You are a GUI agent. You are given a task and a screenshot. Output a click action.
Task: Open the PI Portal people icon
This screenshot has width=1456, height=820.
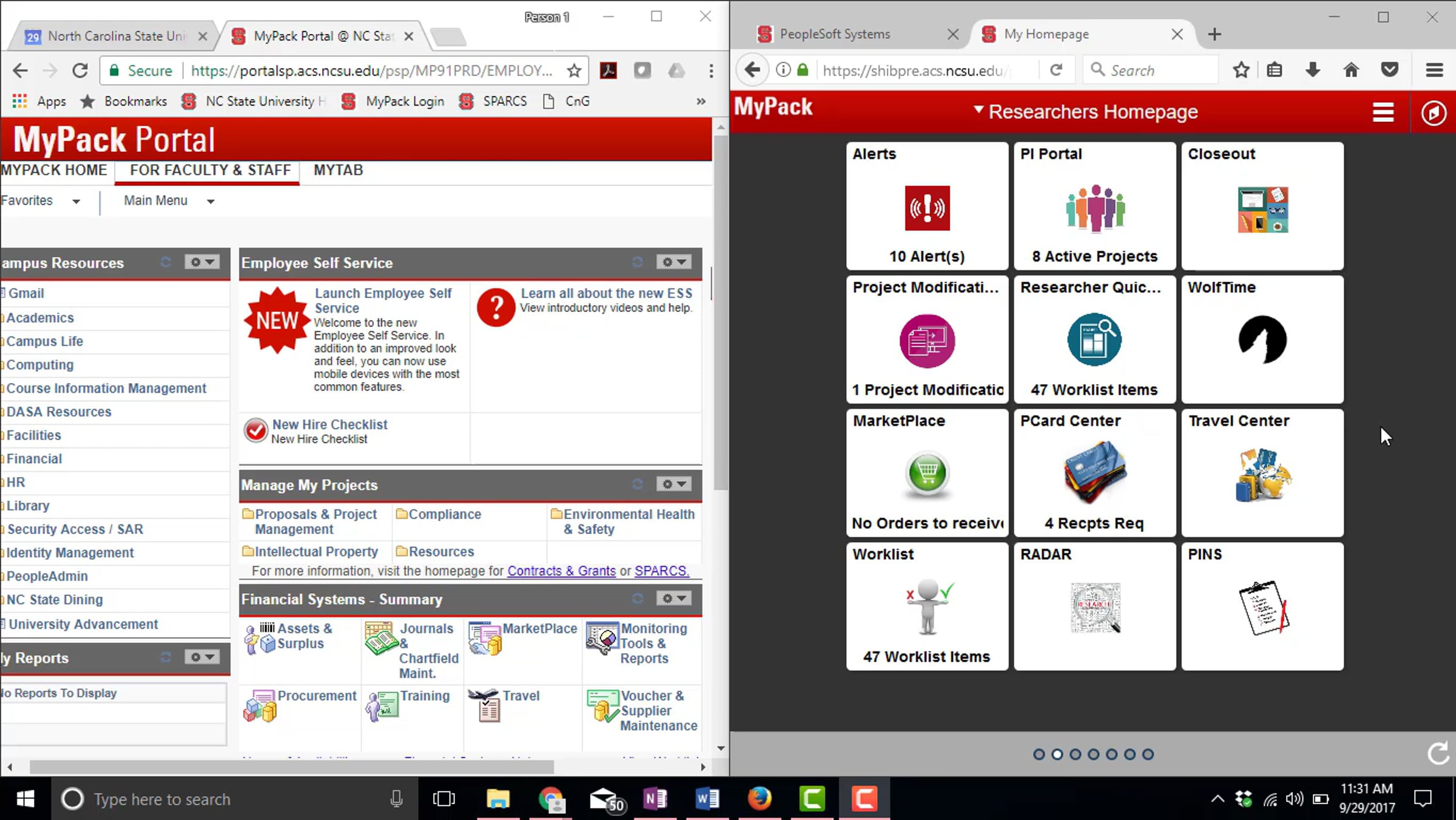pyautogui.click(x=1095, y=208)
